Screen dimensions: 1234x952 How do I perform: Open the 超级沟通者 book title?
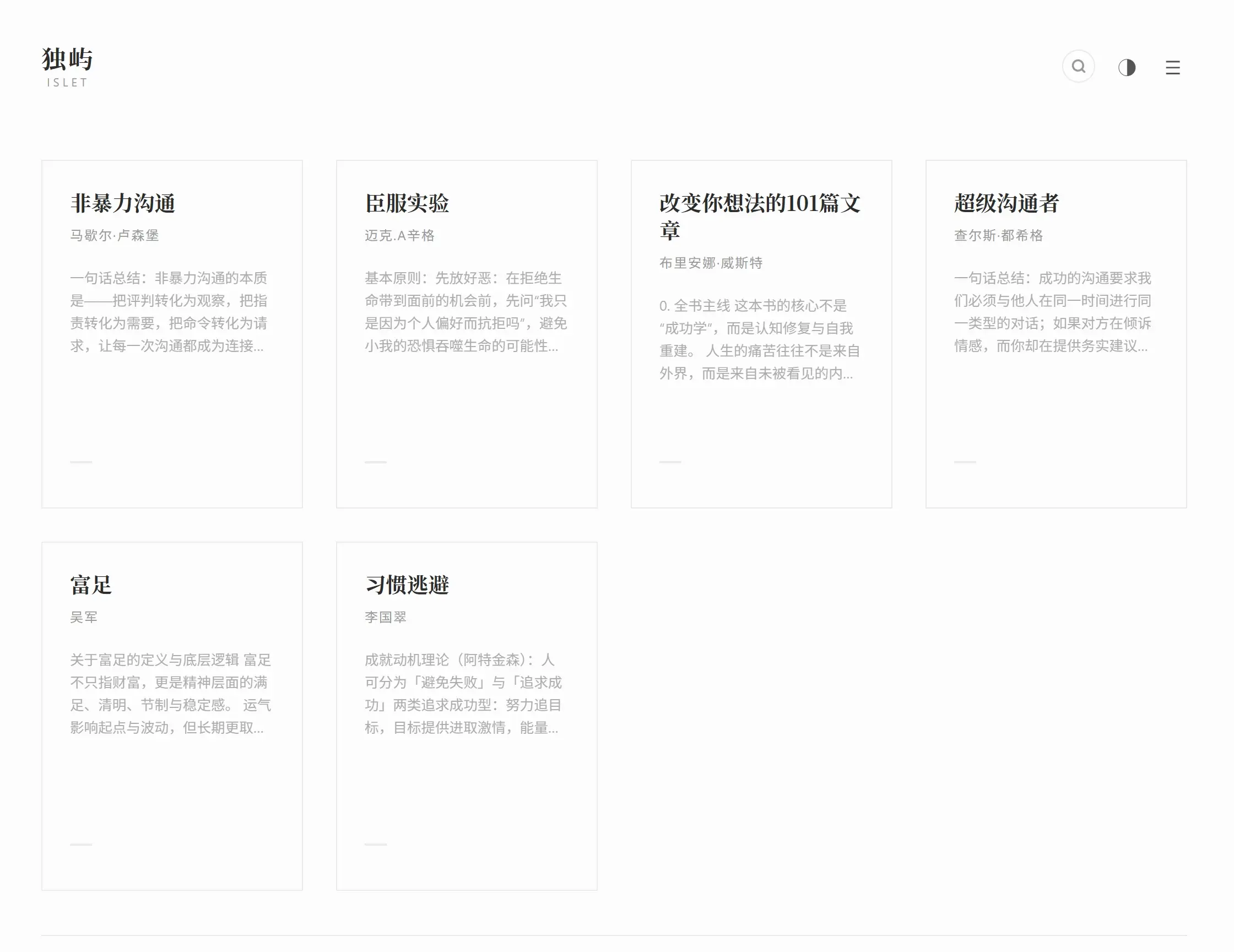click(x=1006, y=203)
